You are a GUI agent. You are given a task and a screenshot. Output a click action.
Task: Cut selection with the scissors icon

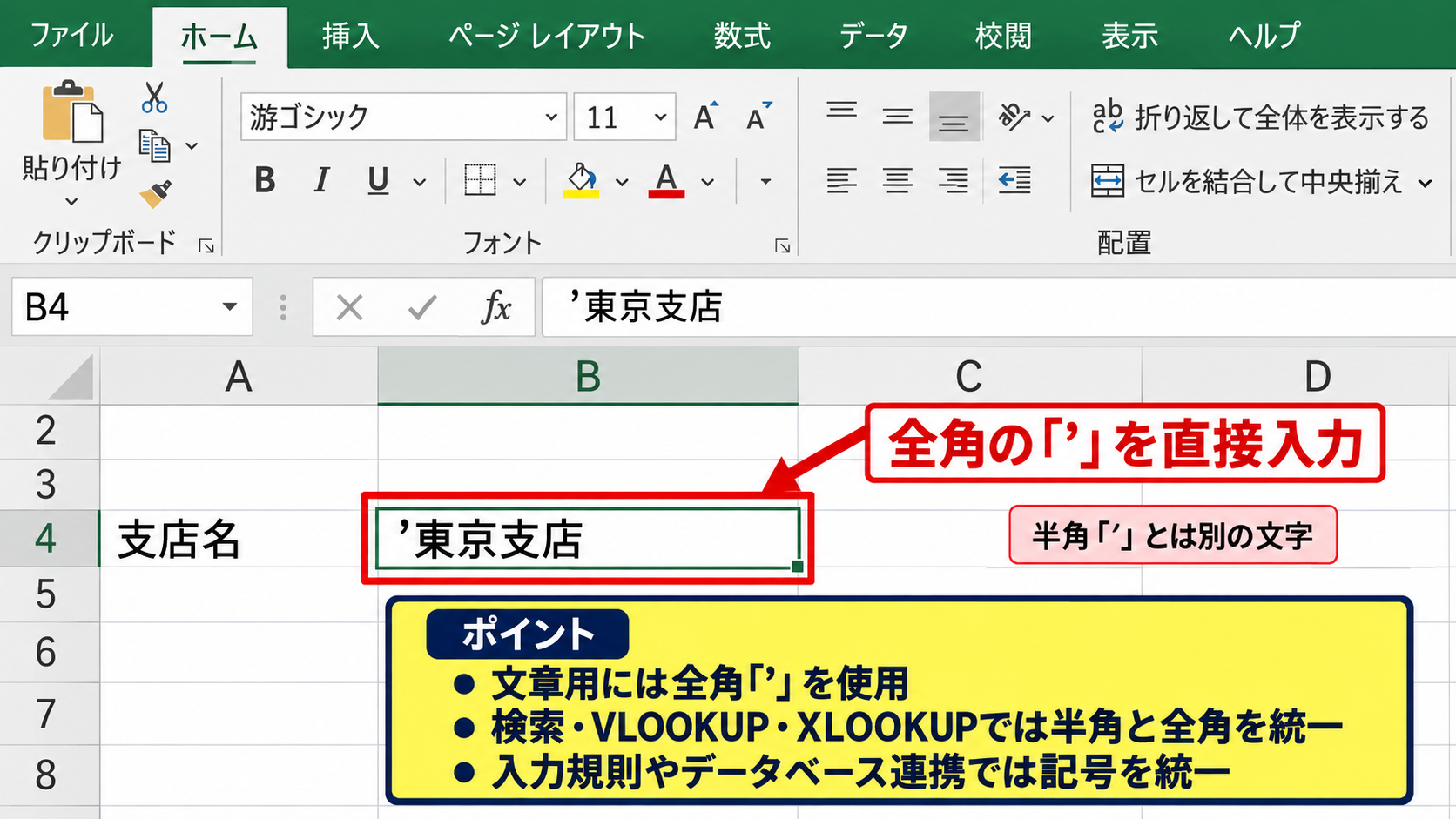pos(154,98)
